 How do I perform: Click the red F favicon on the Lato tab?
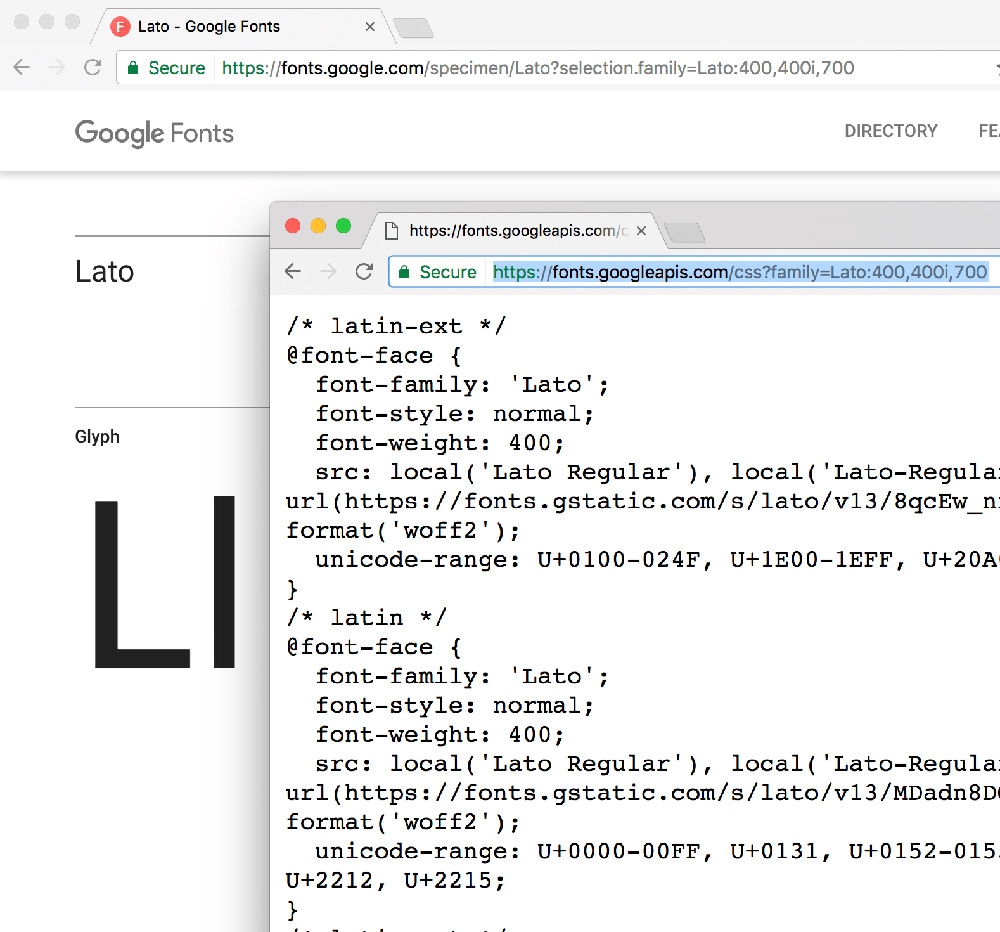120,27
